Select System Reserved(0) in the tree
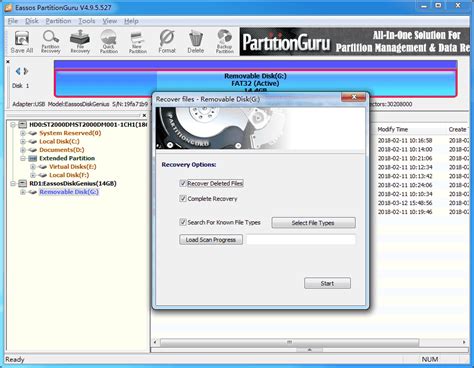The width and height of the screenshot is (474, 368). [x=70, y=133]
